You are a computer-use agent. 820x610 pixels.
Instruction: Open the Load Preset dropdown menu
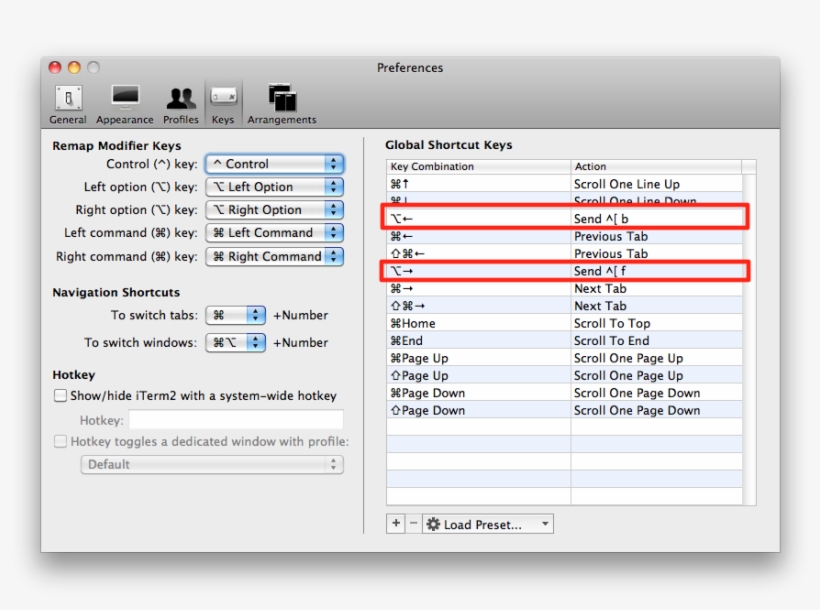(x=487, y=524)
